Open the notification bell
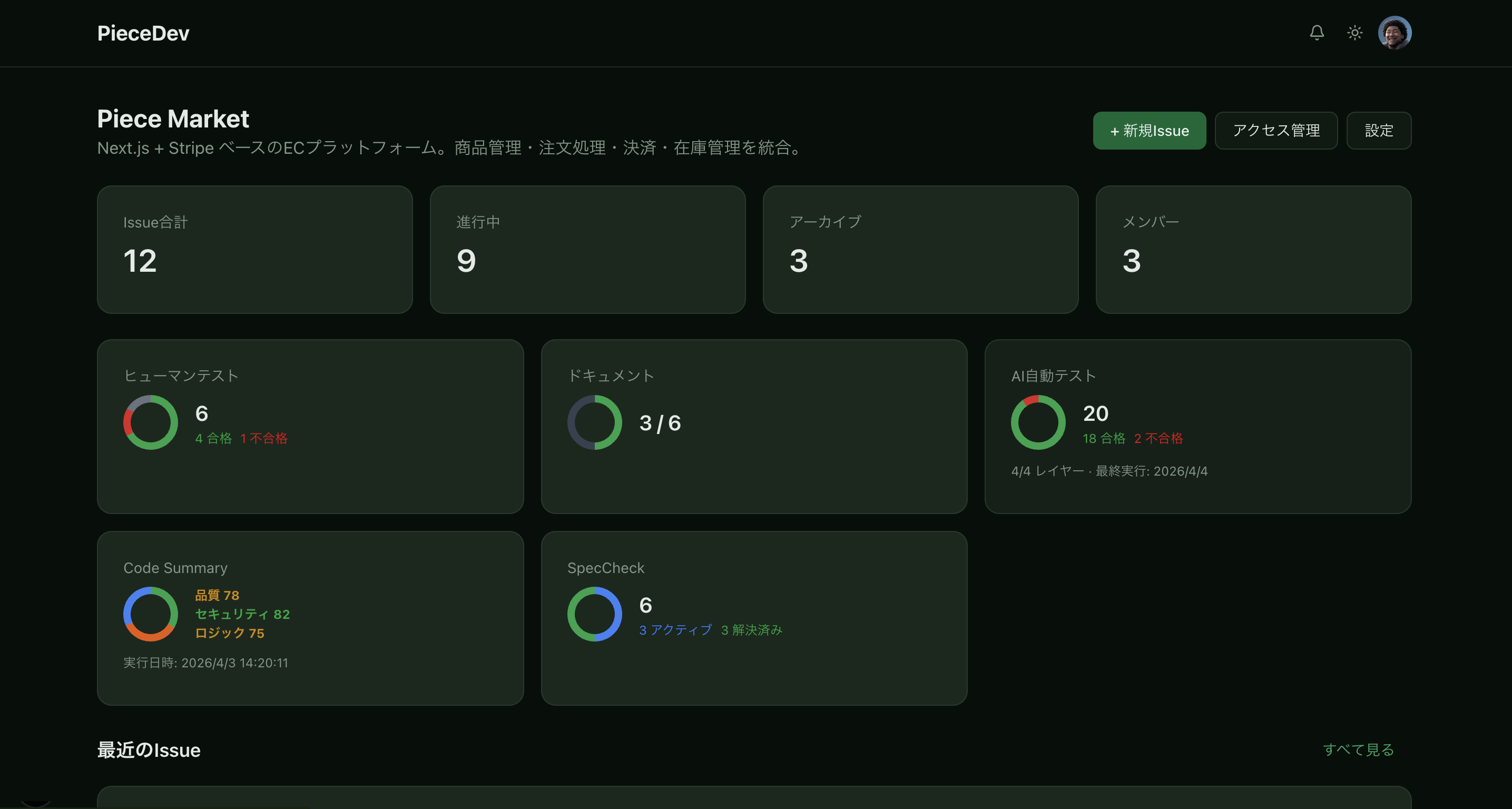1512x809 pixels. click(x=1317, y=33)
